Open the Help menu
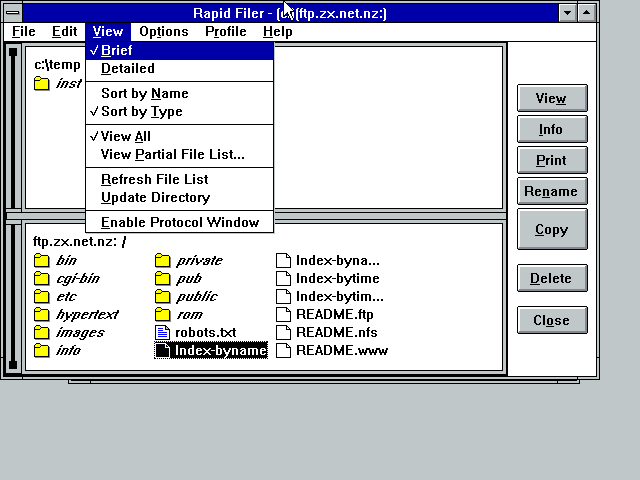The image size is (640, 480). click(x=278, y=31)
